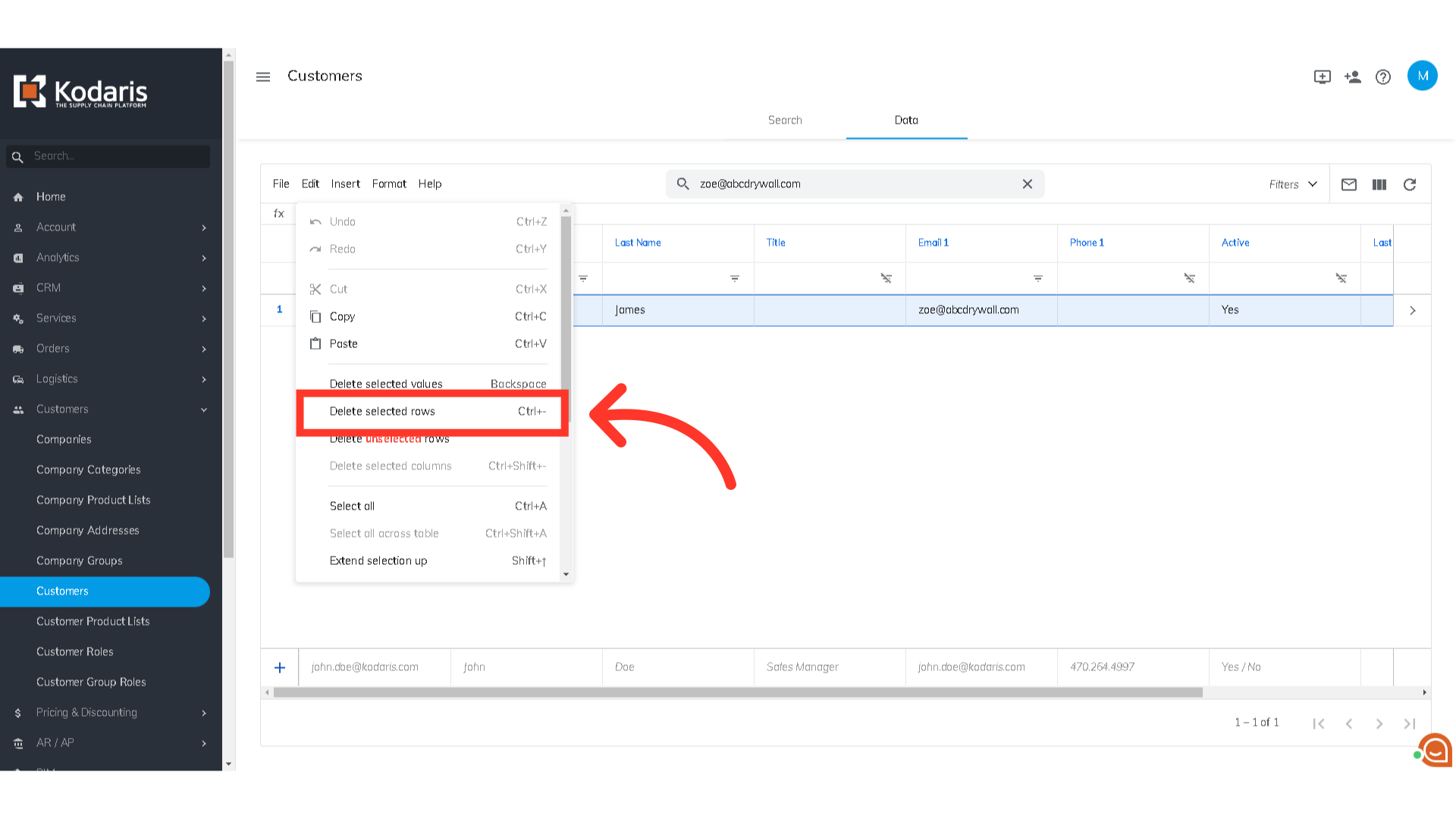This screenshot has width=1456, height=819.
Task: Toggle Title column filter icon
Action: 886,278
